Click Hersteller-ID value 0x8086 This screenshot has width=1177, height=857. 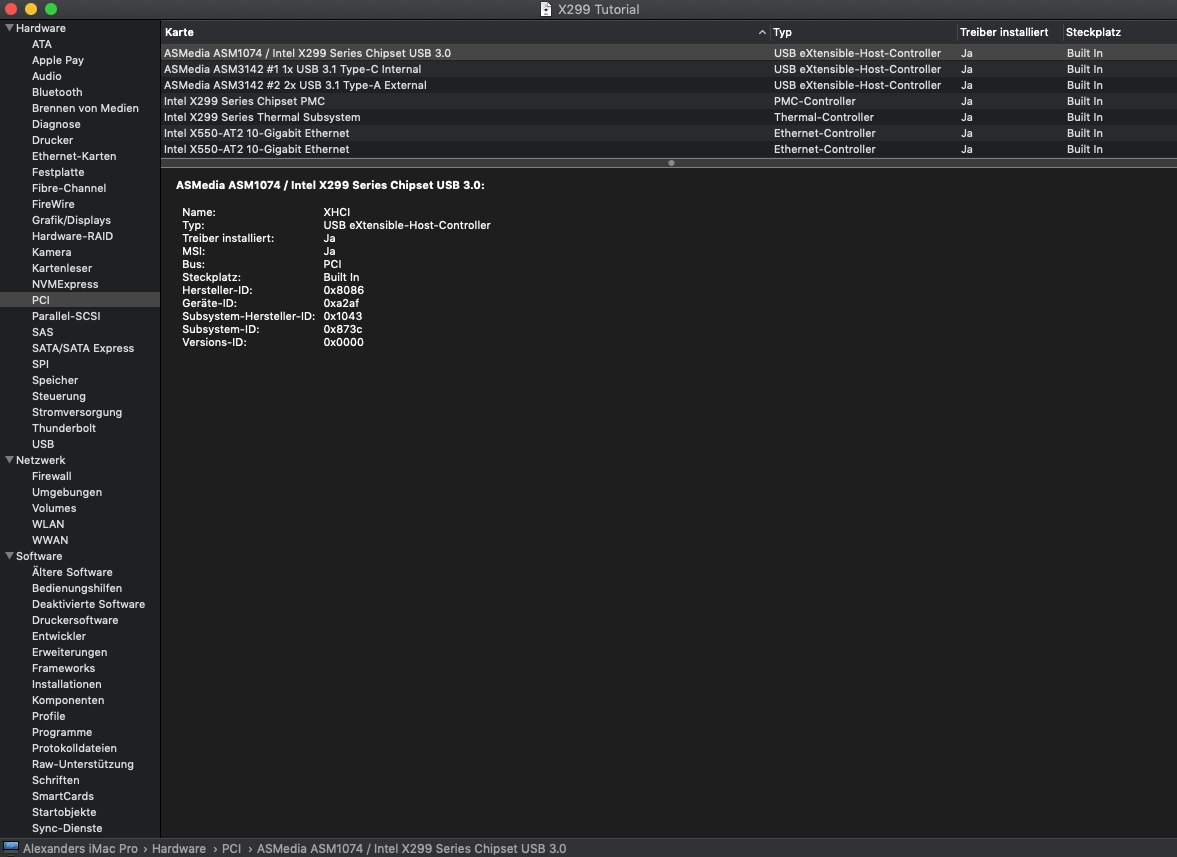click(x=344, y=290)
